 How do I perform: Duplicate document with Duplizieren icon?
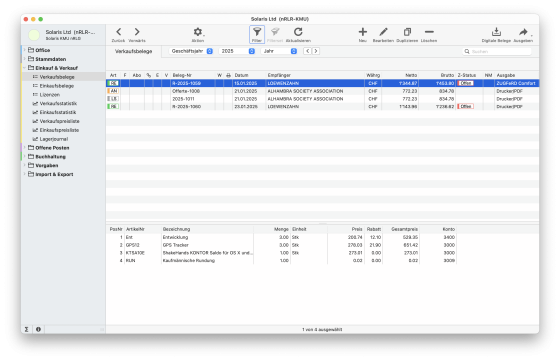407,32
